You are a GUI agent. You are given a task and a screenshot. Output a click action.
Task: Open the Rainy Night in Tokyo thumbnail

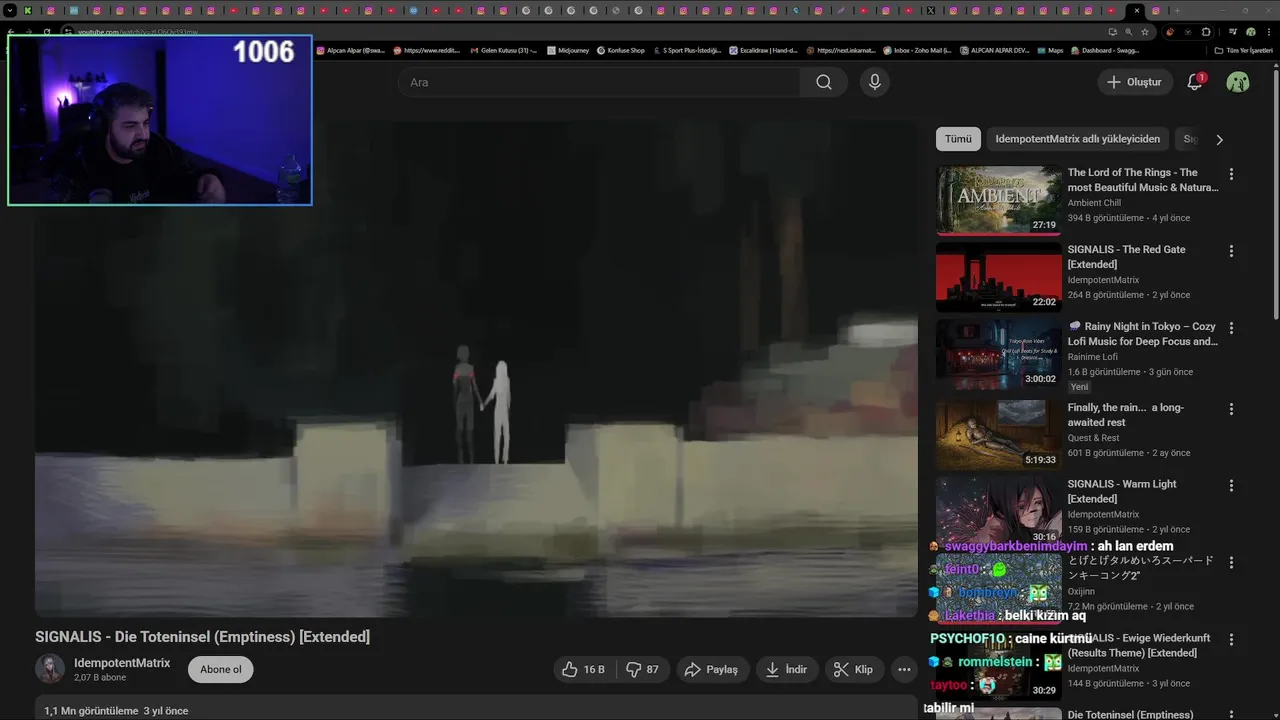[999, 354]
